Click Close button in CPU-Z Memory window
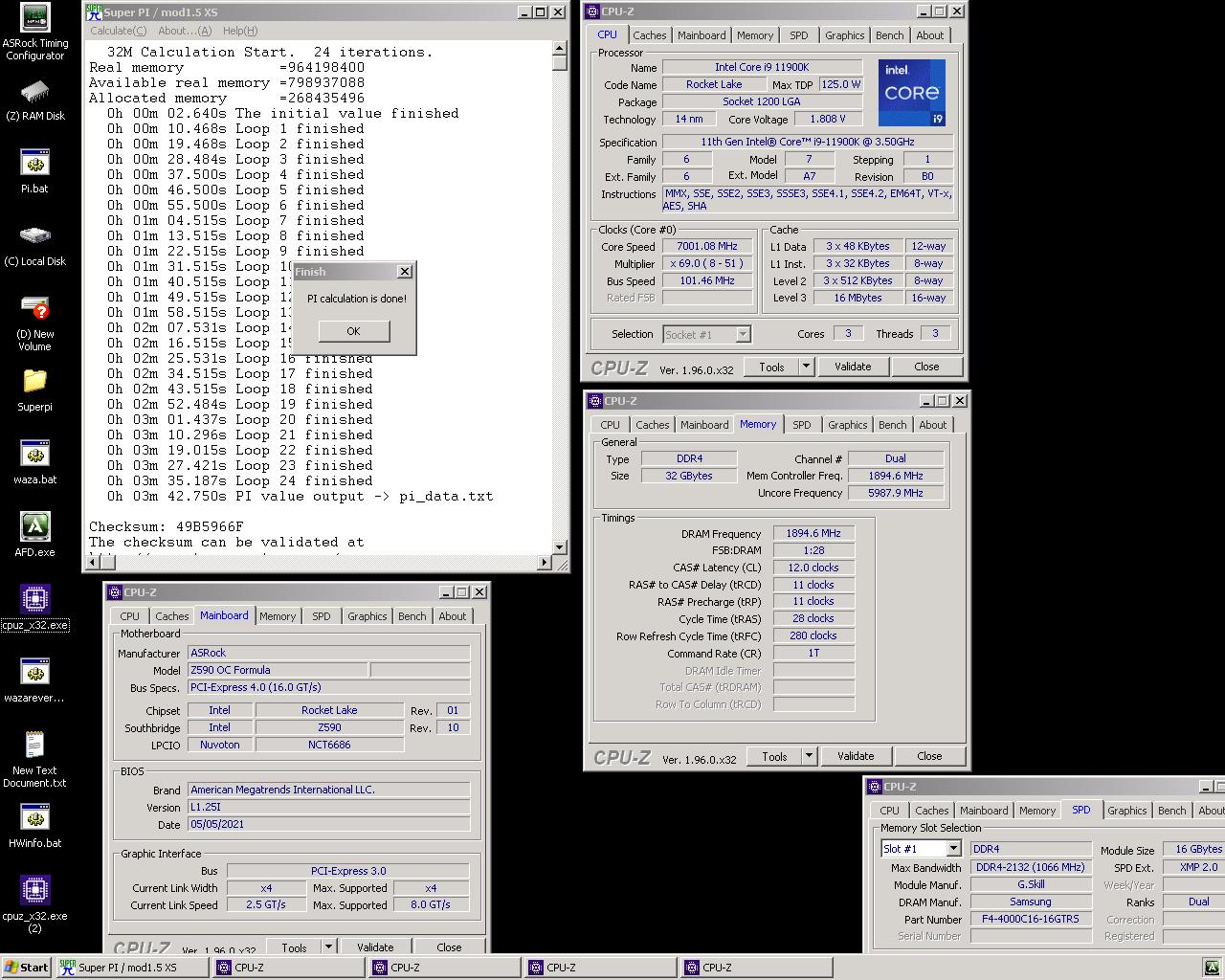Viewport: 1225px width, 980px height. click(929, 756)
